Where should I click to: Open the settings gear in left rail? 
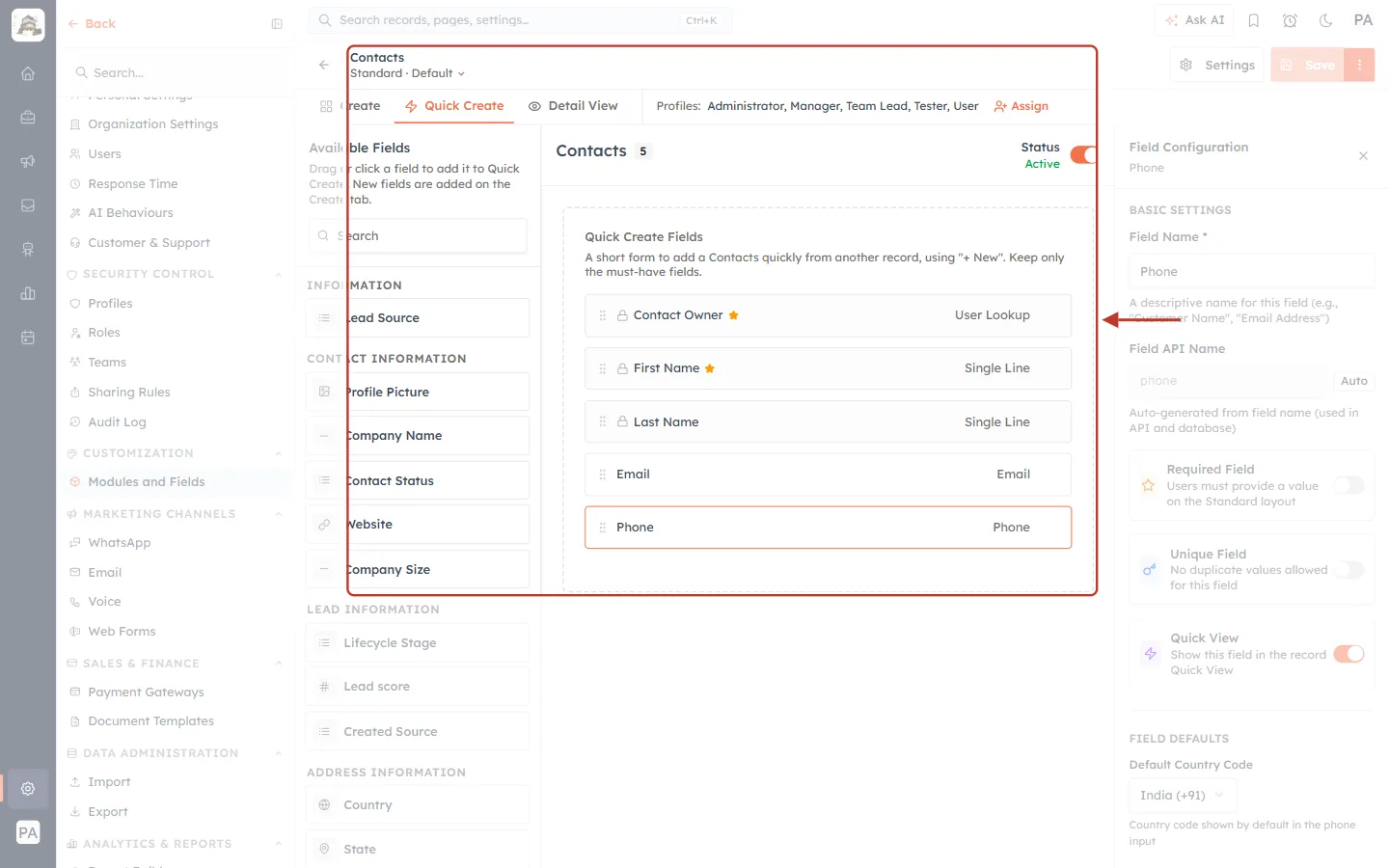tap(28, 788)
